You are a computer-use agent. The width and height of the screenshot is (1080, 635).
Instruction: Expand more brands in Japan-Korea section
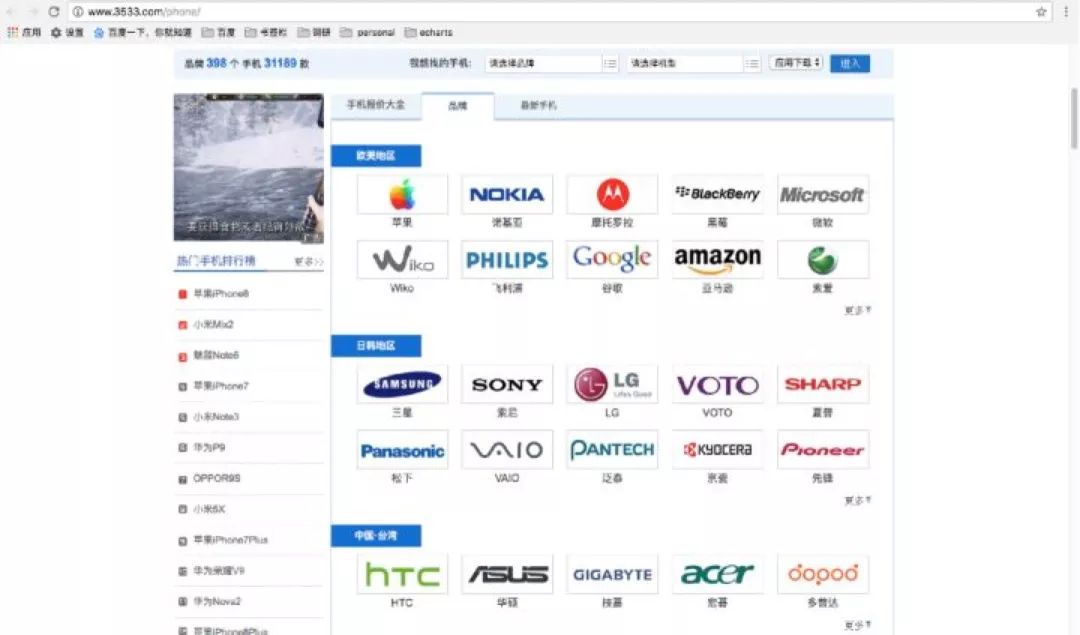[858, 501]
